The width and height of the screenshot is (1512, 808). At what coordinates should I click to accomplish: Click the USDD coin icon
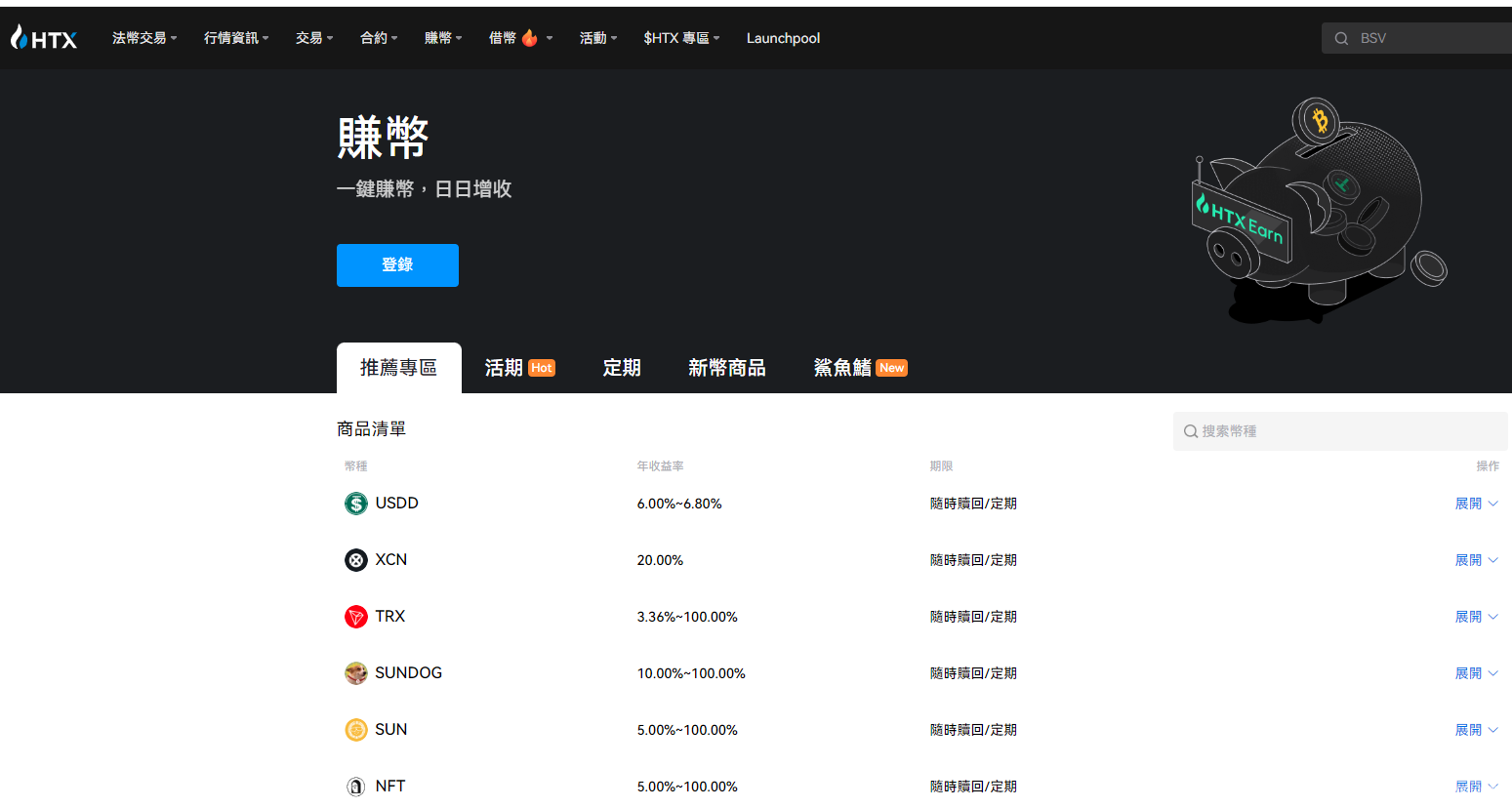pyautogui.click(x=356, y=504)
